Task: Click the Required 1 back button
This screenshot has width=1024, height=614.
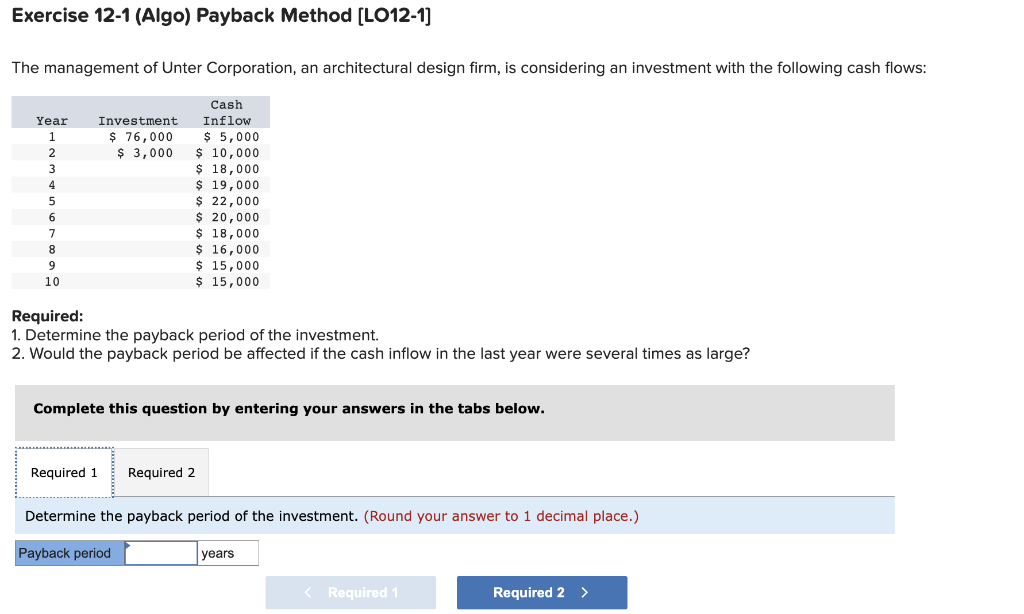Action: point(350,592)
